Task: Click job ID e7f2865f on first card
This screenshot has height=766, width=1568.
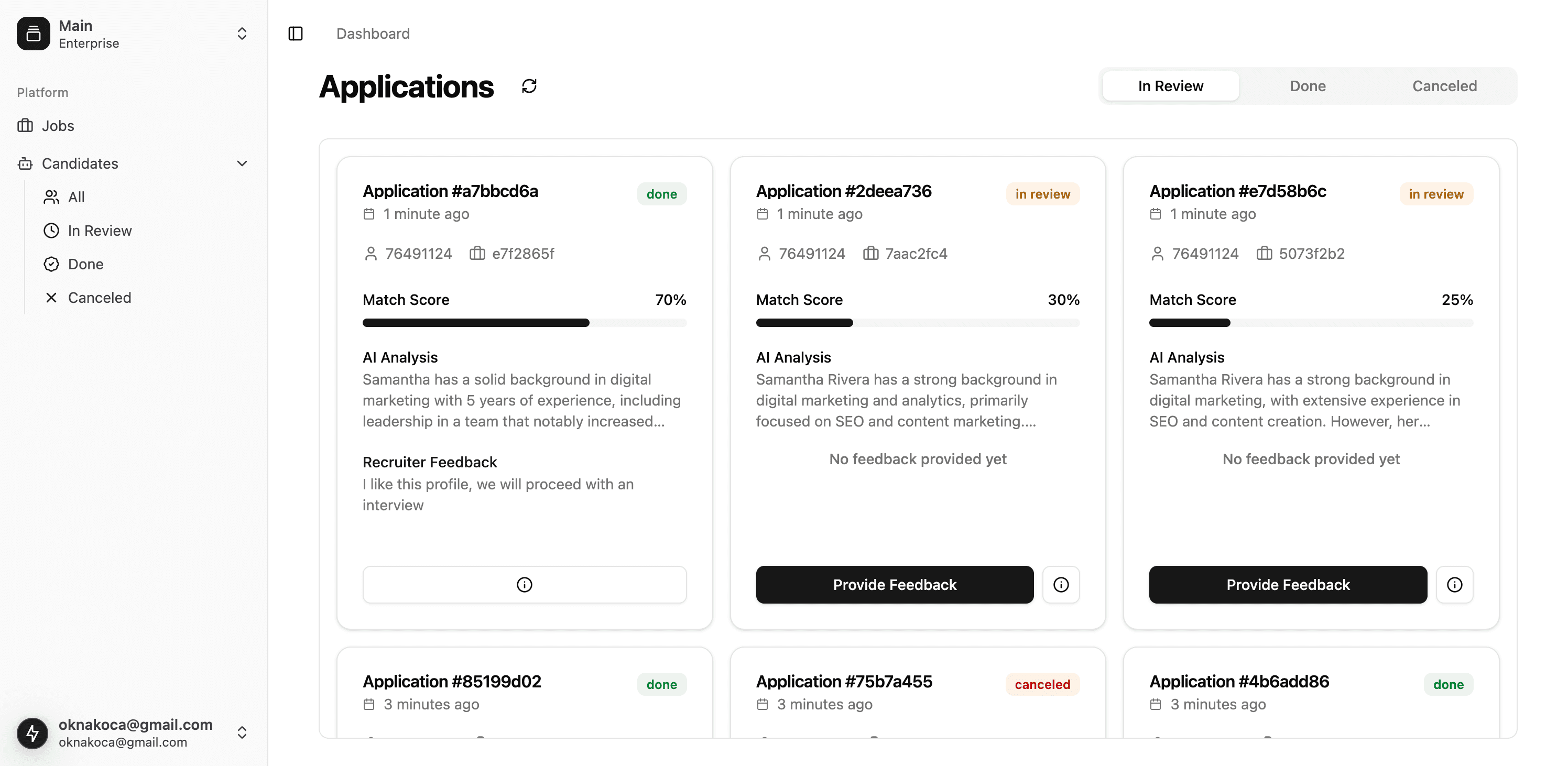Action: [523, 254]
